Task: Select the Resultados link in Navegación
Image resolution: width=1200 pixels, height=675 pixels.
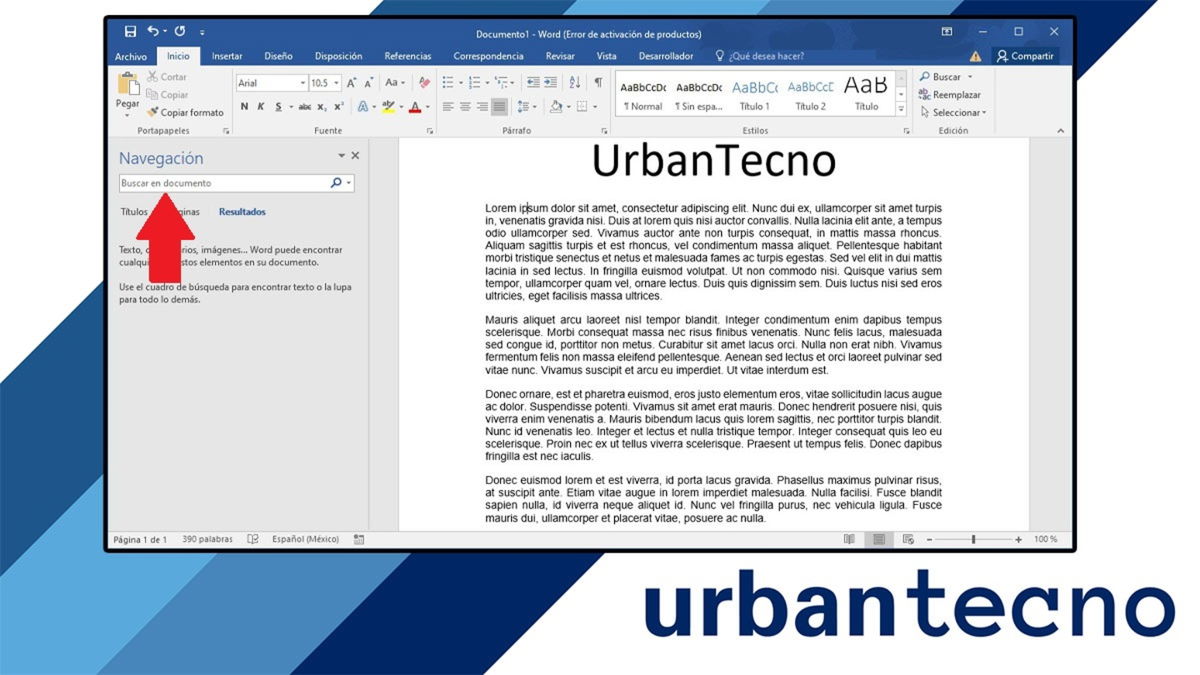Action: pos(243,211)
